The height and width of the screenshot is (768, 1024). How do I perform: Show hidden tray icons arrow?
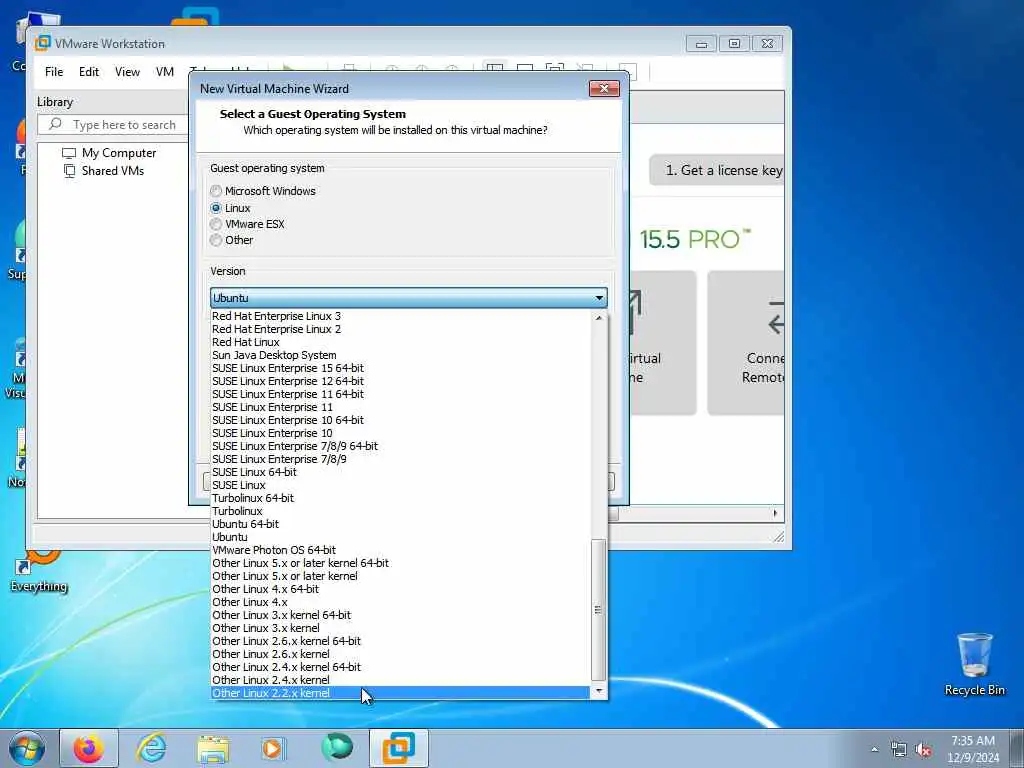(x=874, y=750)
